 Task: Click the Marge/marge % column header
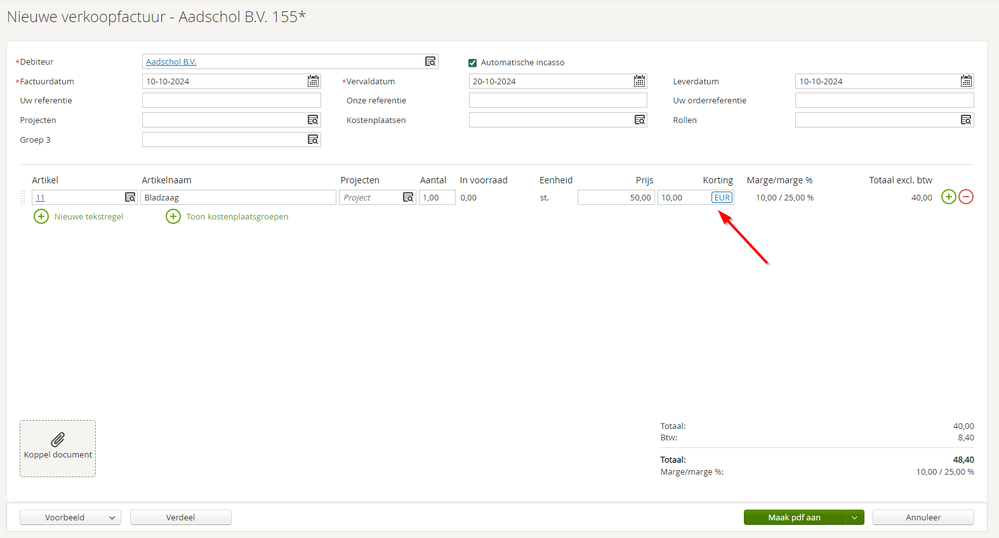pyautogui.click(x=779, y=180)
